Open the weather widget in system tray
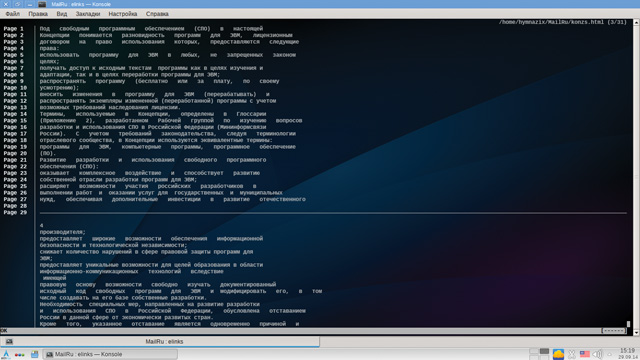 click(558, 354)
